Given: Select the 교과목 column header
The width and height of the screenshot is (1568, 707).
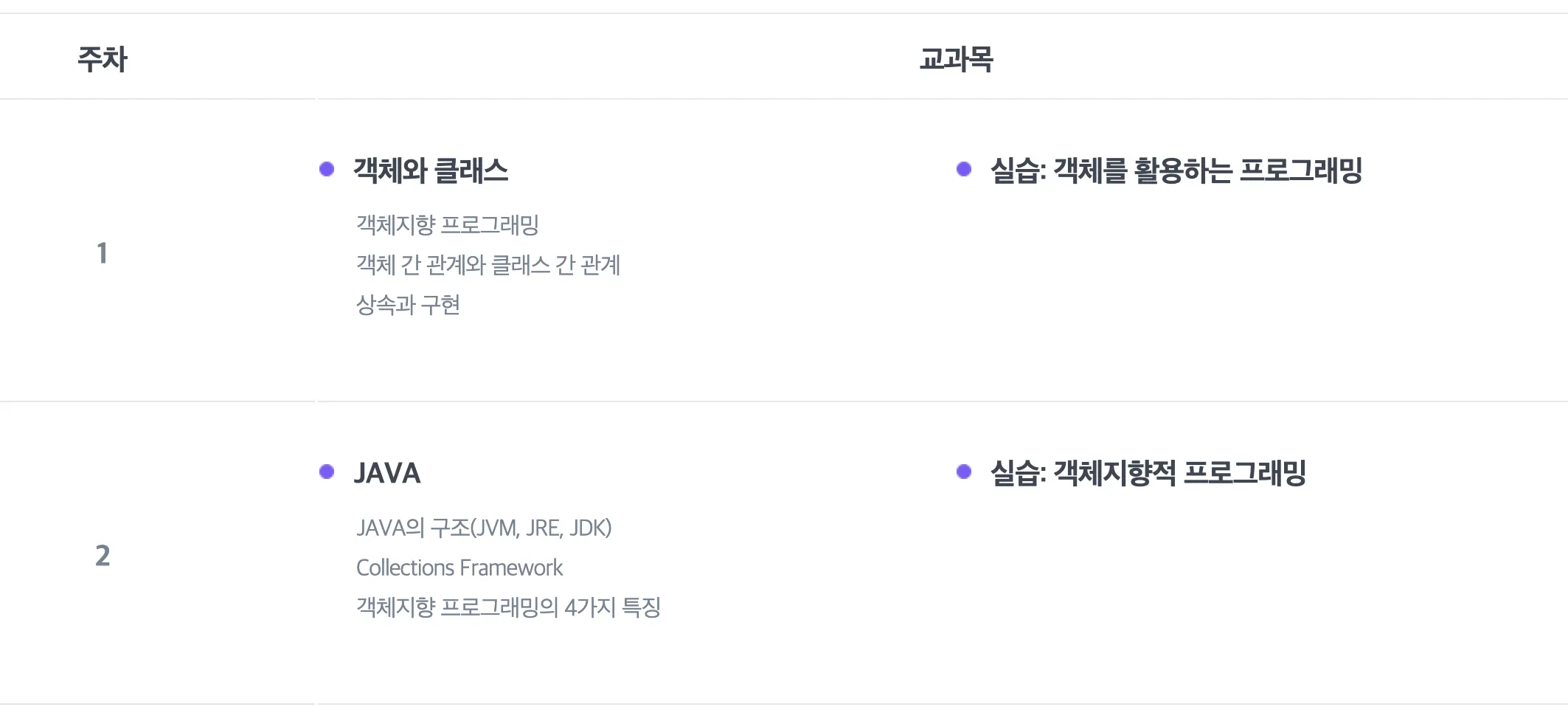Looking at the screenshot, I should [956, 59].
